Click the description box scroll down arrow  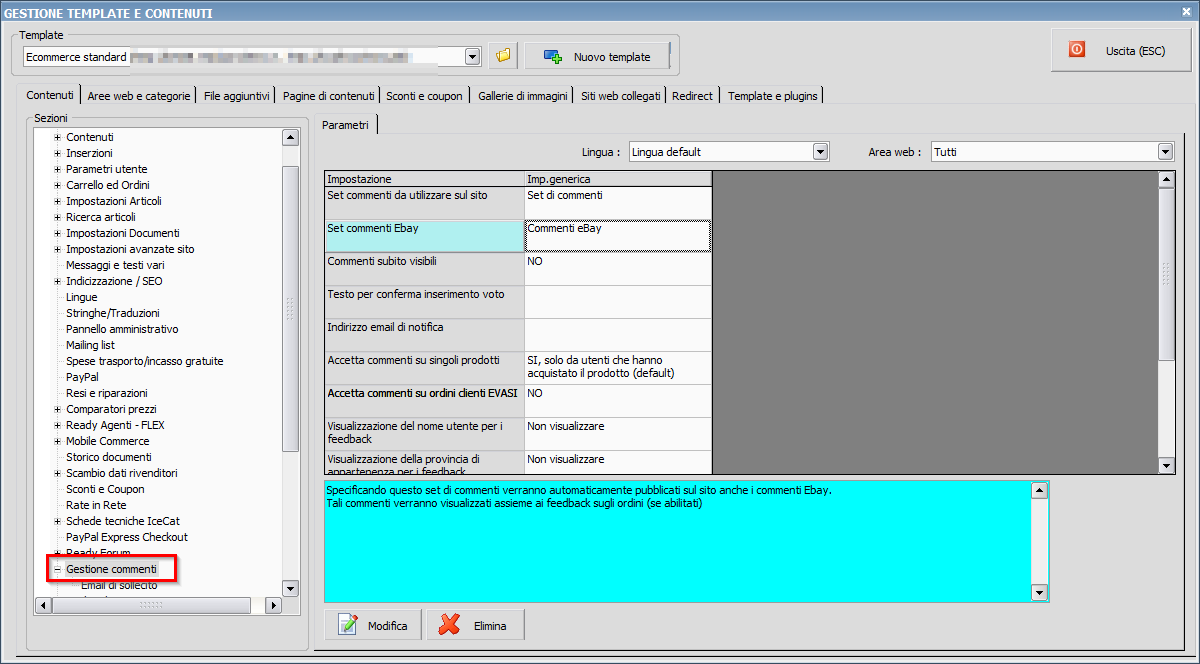[1040, 593]
